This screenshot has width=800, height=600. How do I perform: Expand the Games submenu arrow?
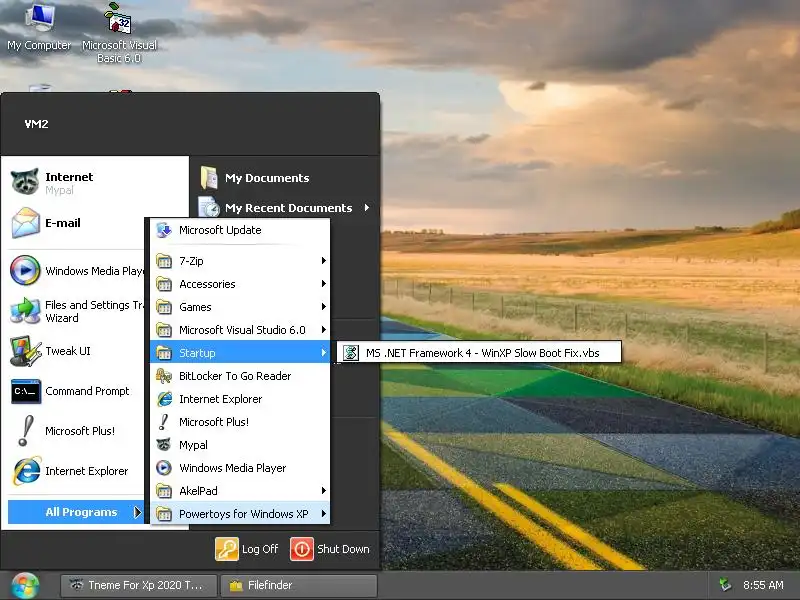coord(323,307)
